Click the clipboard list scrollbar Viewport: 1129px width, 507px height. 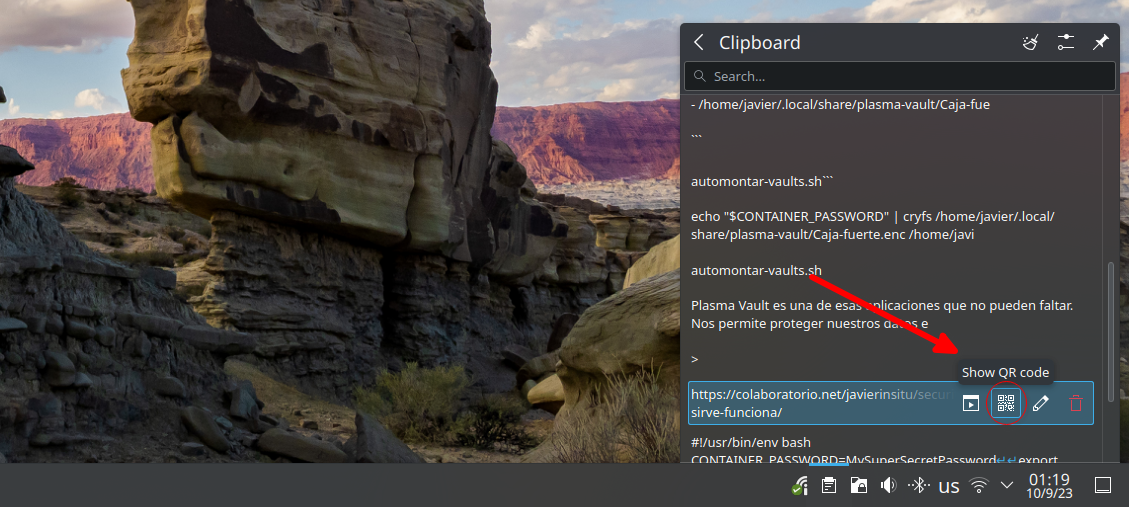click(1110, 331)
